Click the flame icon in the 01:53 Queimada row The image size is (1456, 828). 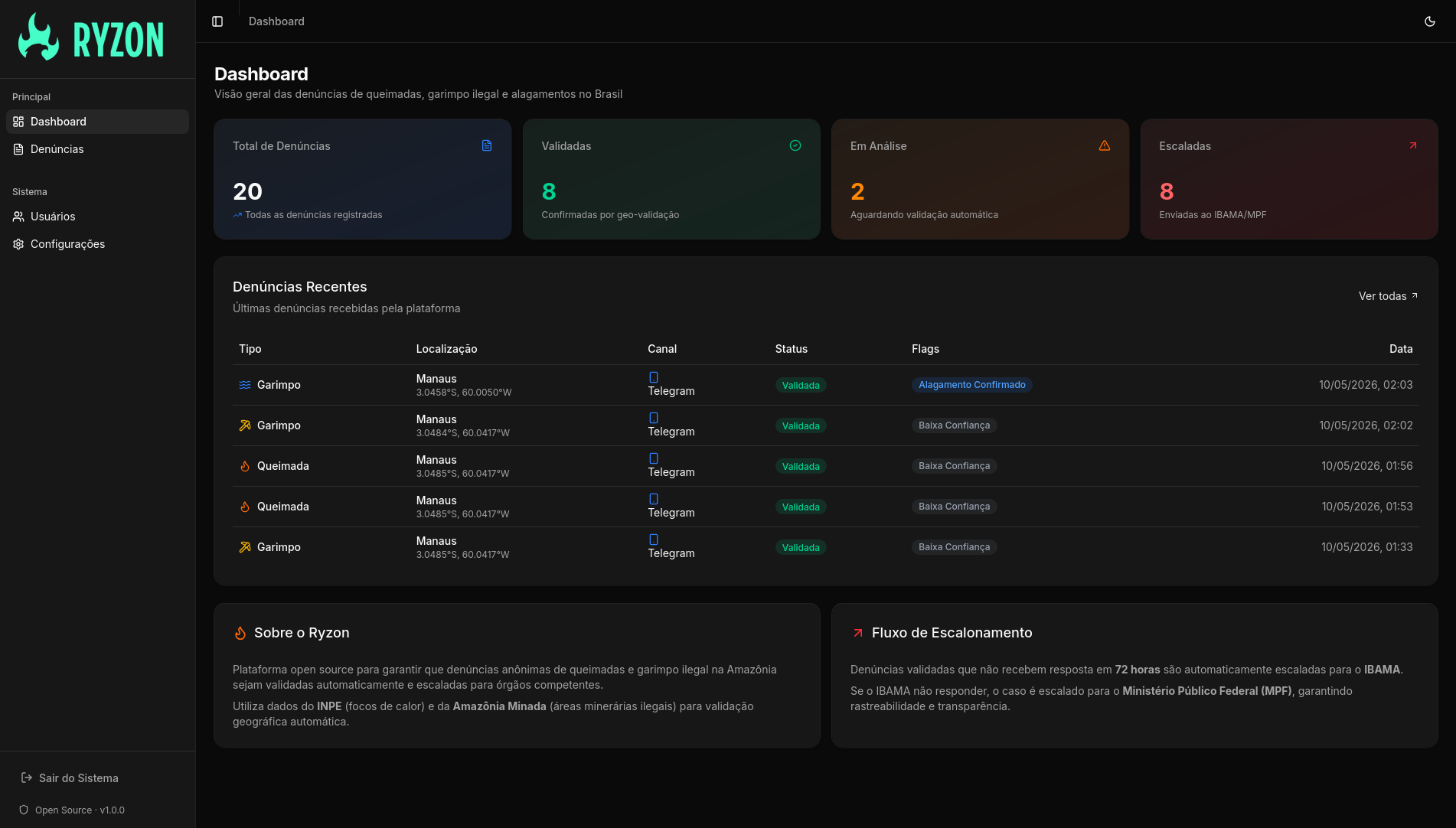[245, 507]
